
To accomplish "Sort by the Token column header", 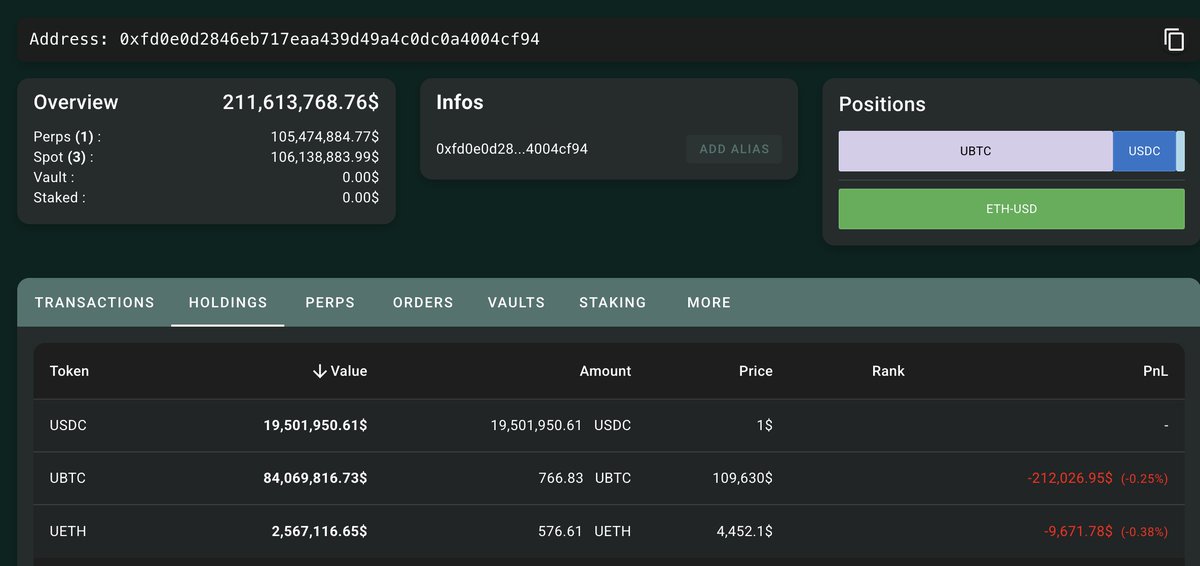I will [x=69, y=371].
